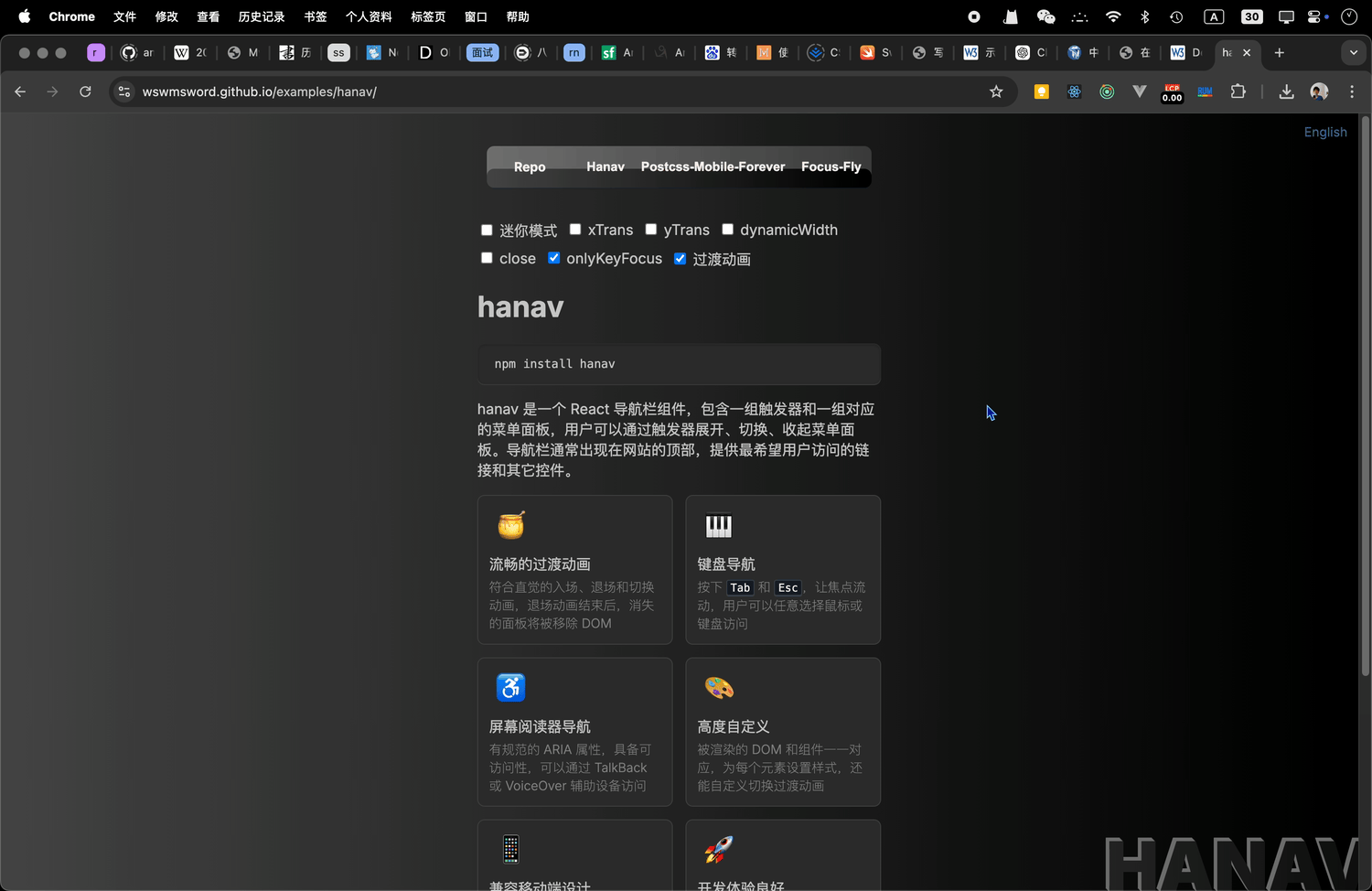Screen dimensions: 1372x891
Task: Open the Google Keep extension
Action: coord(1041,91)
